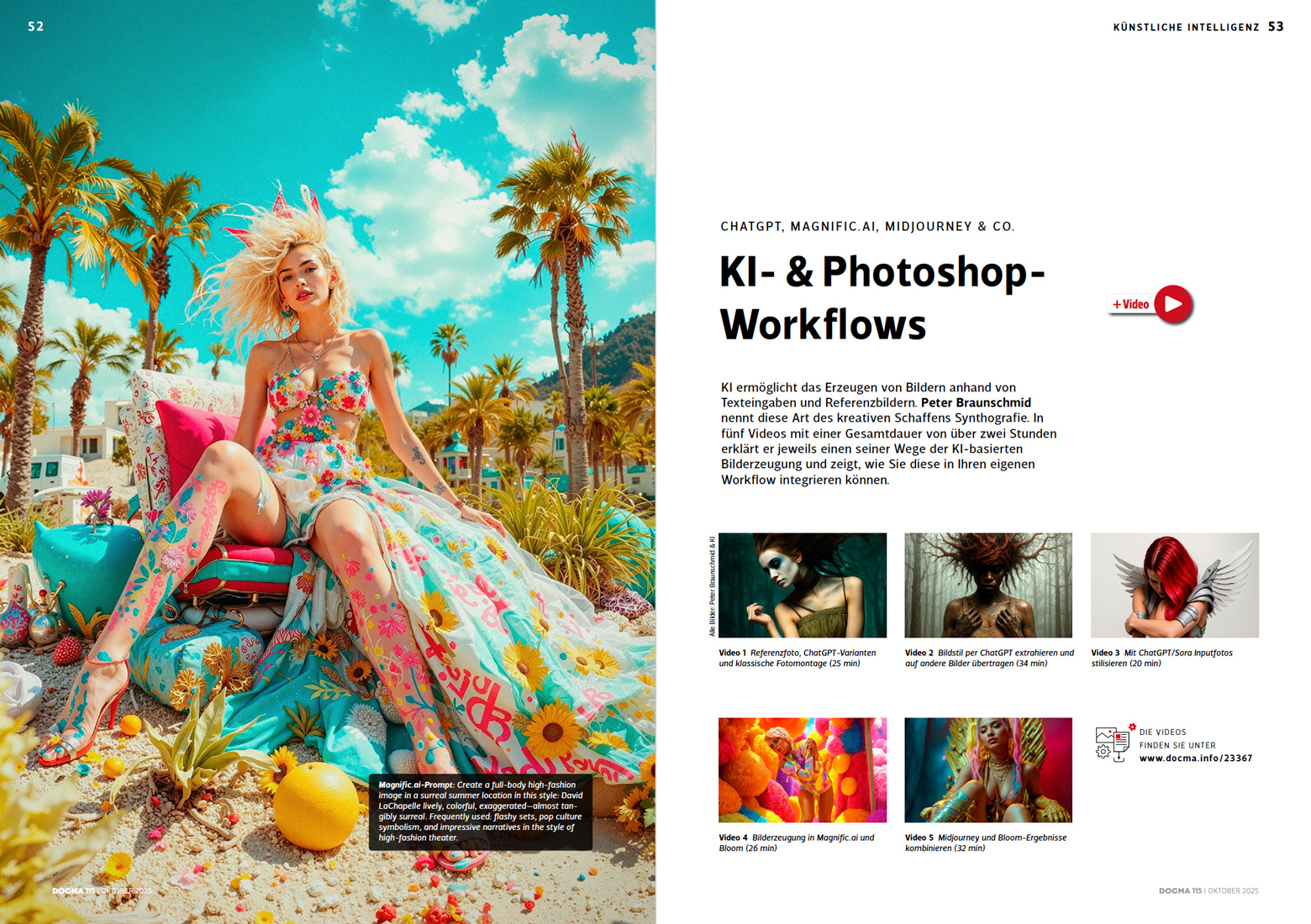Click the 'Video 5 Midjourney und Bloom-Ergebnisse' caption
The image size is (1311, 924).
986,843
